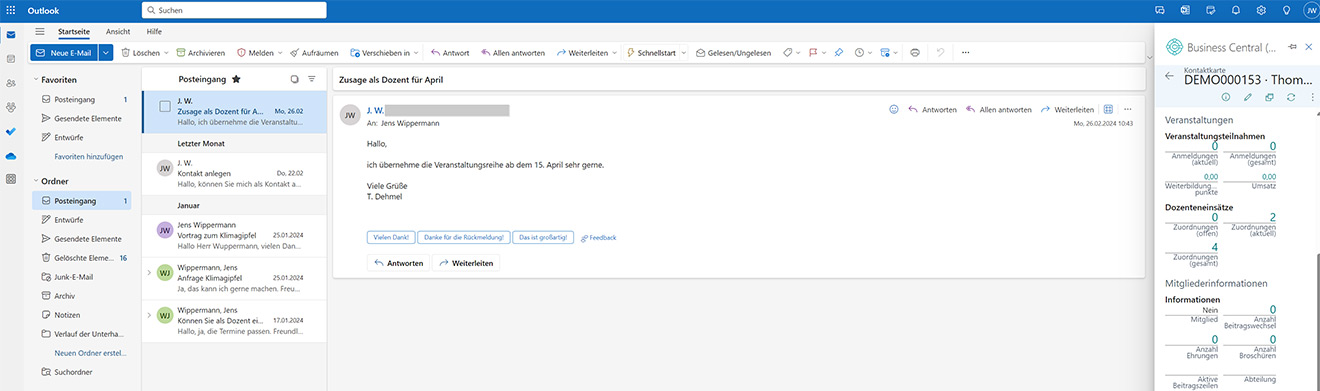
Task: Open the Groups module in left rail
Action: click(11, 107)
